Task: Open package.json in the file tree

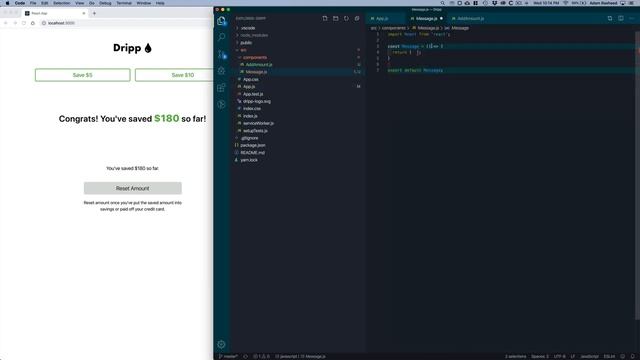Action: (253, 145)
